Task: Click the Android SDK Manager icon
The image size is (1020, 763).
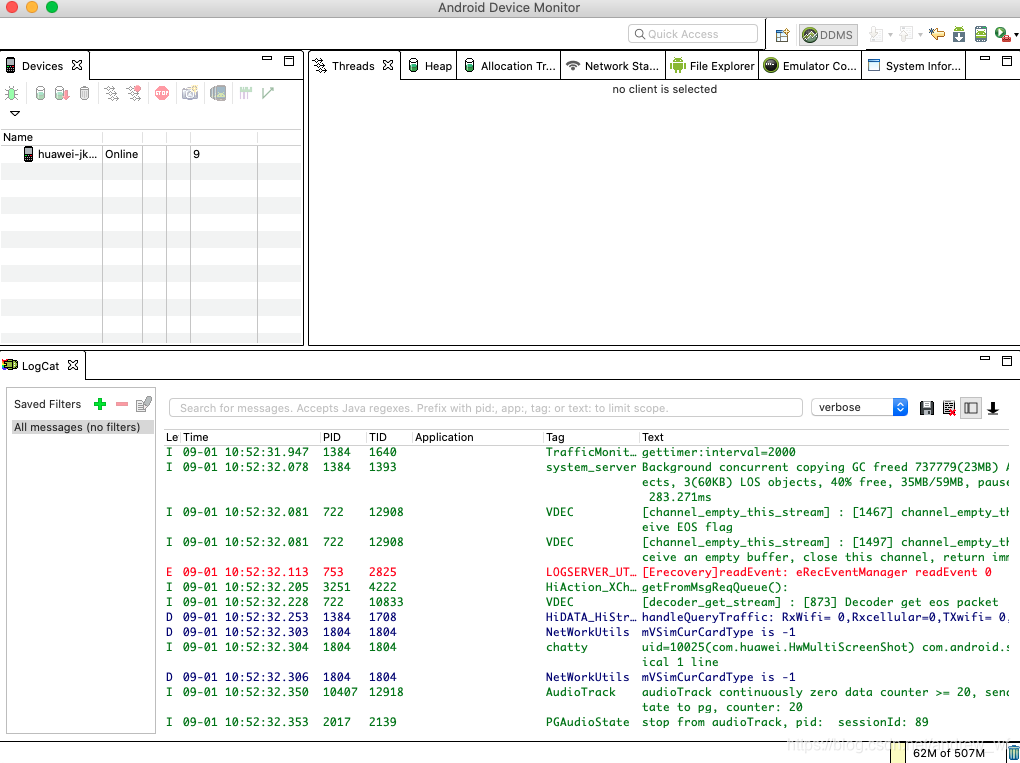Action: tap(959, 34)
